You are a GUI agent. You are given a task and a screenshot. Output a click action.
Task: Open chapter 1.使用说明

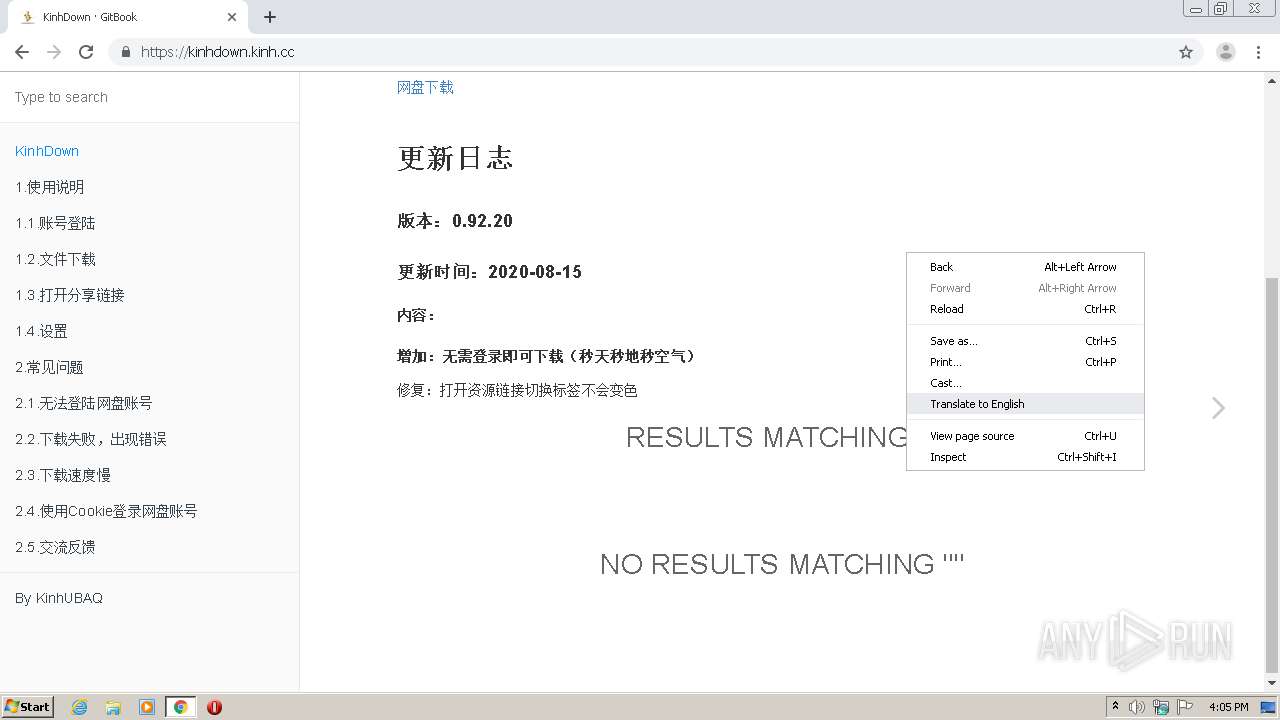point(50,187)
